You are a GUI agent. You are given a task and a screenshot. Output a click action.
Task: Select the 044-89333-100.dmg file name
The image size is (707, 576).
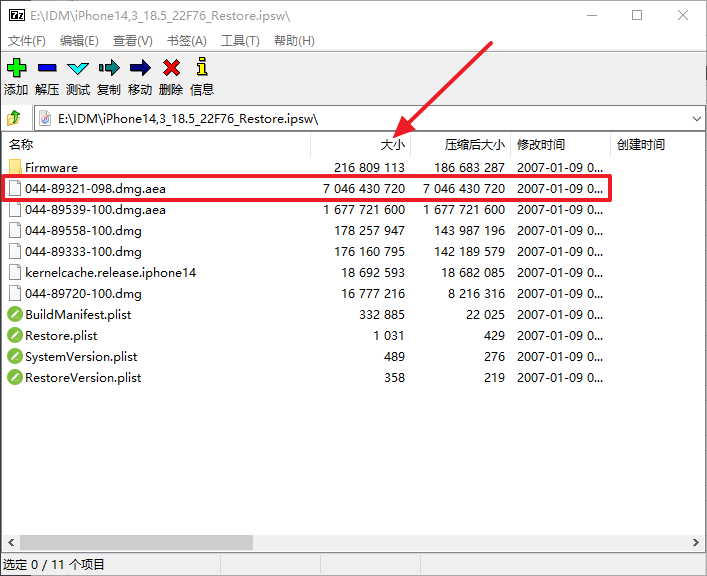[83, 251]
